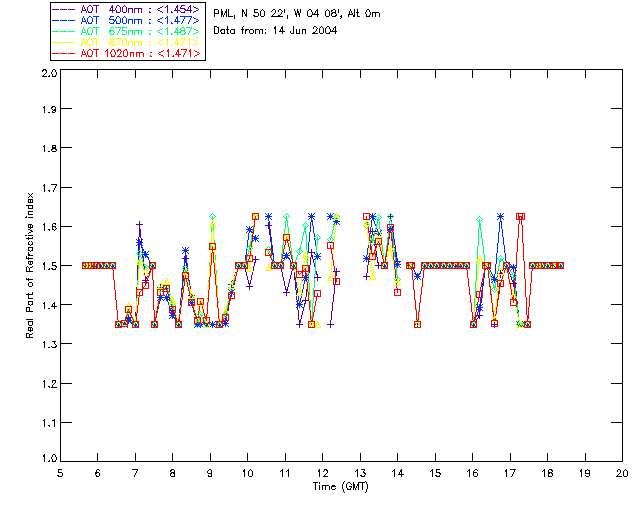This screenshot has width=640, height=512.
Task: Click the AOT 500nm legend entry
Action: click(127, 20)
